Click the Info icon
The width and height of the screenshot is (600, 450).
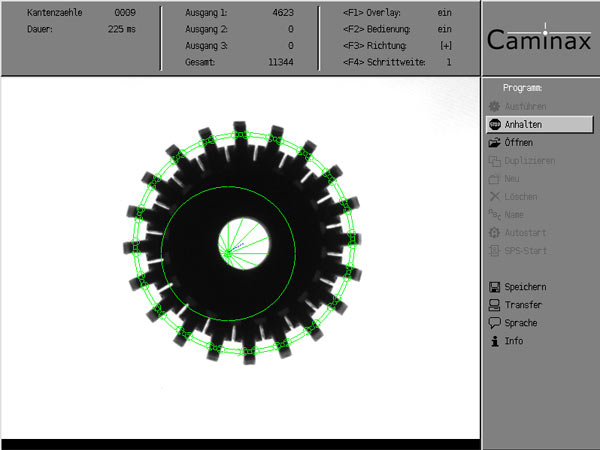coord(494,341)
